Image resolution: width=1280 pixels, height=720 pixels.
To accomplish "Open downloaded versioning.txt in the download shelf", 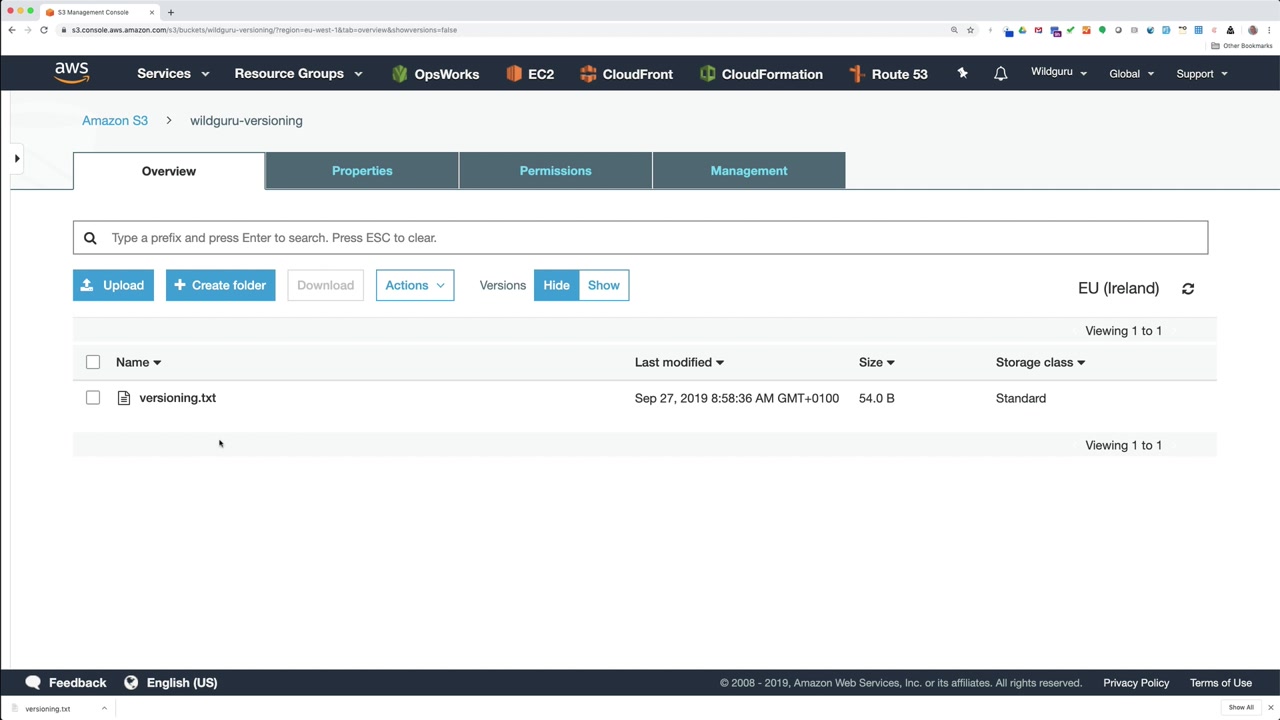I will click(48, 708).
